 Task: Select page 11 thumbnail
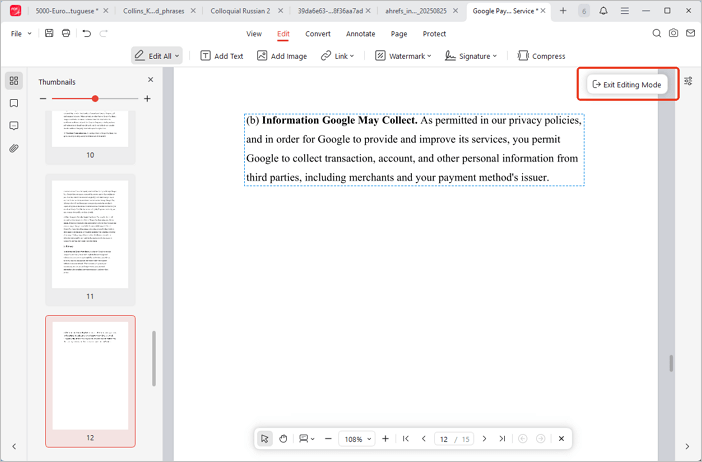(x=90, y=235)
